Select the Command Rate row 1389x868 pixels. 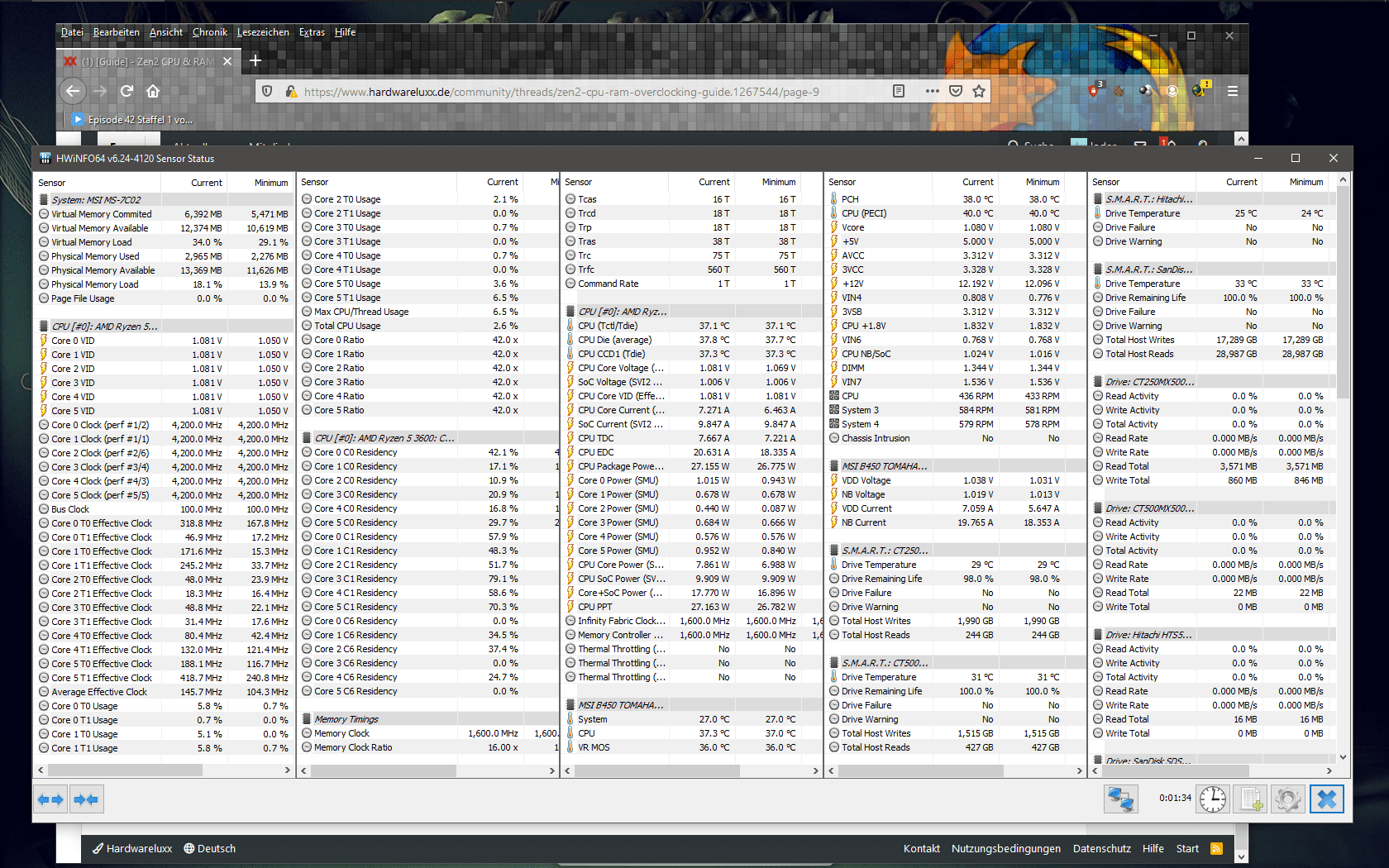click(x=692, y=284)
